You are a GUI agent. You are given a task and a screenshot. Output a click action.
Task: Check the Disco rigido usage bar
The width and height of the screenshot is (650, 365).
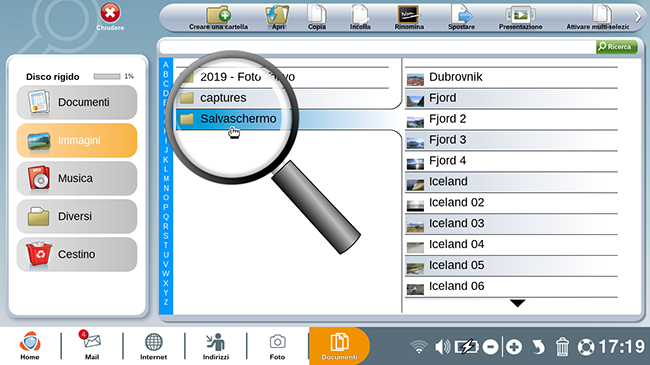click(107, 76)
